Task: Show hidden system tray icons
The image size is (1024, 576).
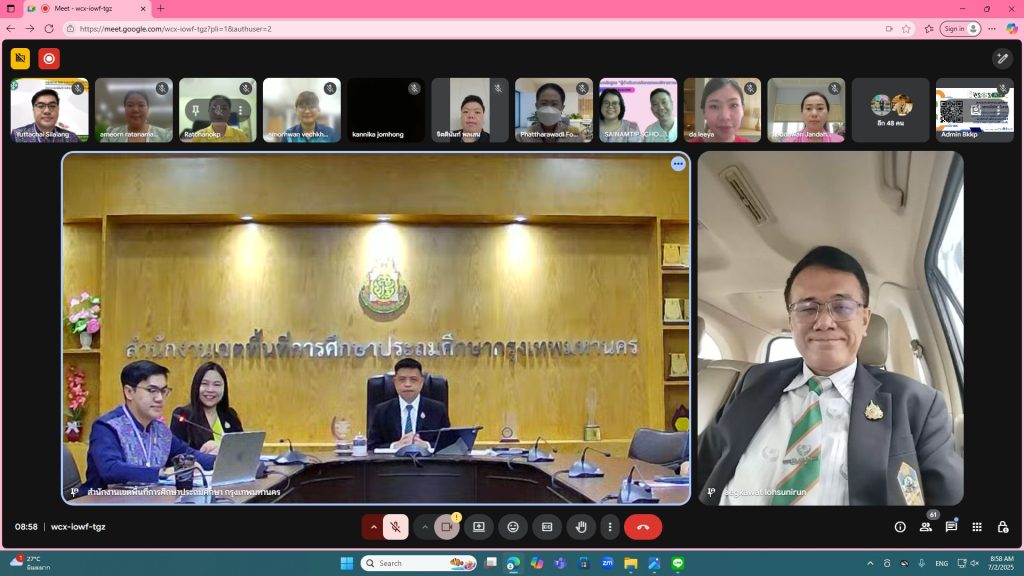Action: pyautogui.click(x=870, y=563)
